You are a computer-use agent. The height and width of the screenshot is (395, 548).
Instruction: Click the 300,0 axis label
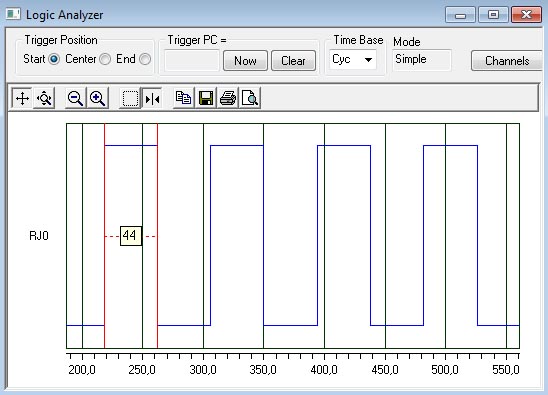[x=203, y=370]
